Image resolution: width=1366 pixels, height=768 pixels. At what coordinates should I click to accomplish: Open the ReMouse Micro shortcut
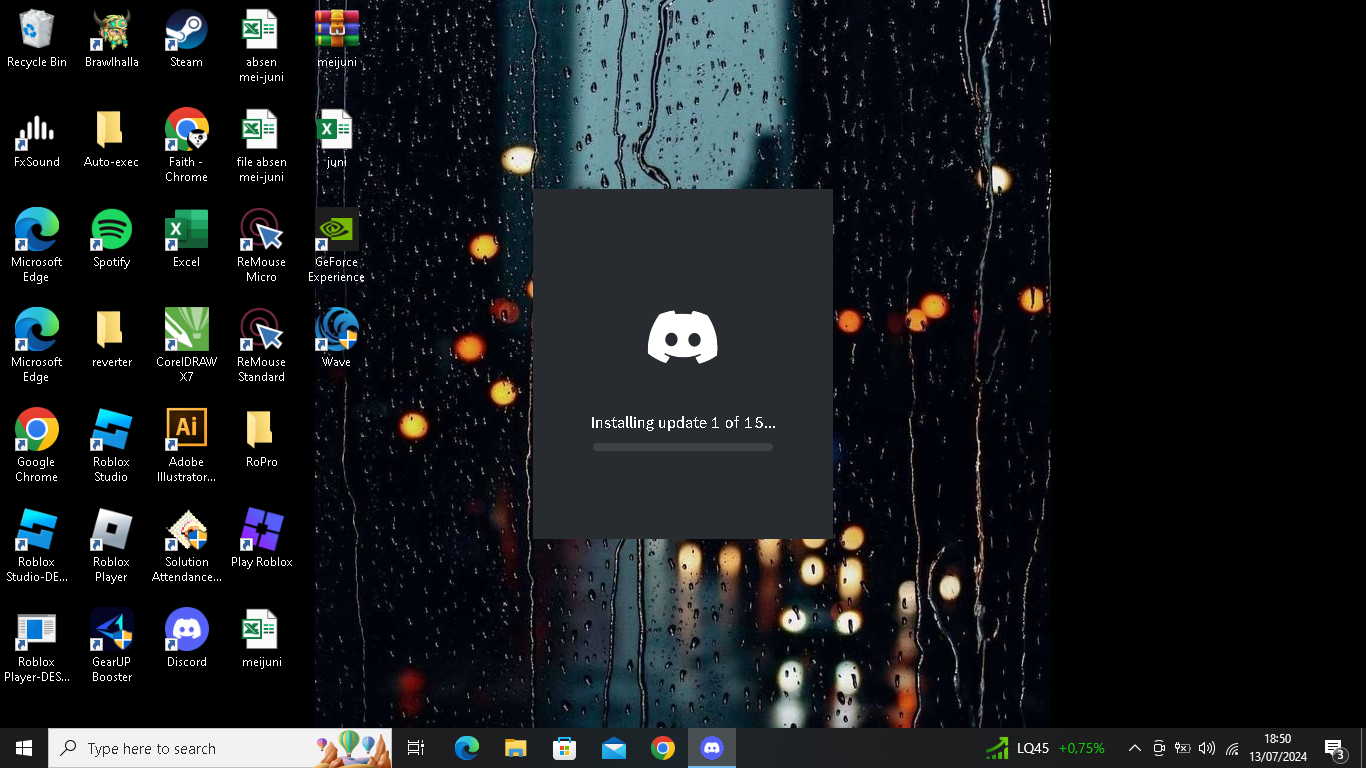(261, 247)
